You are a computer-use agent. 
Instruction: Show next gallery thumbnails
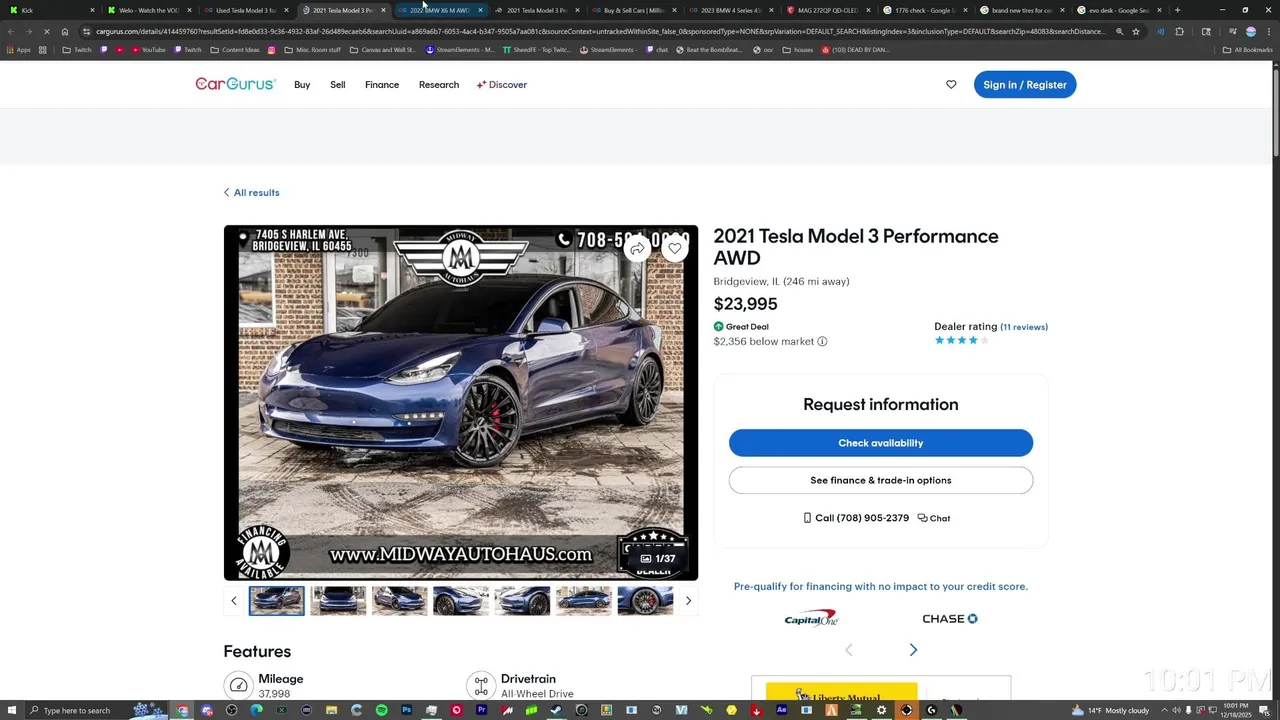click(688, 600)
